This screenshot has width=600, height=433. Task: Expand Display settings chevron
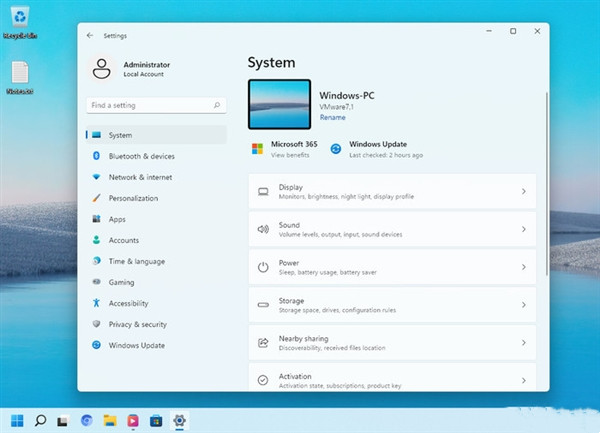523,191
